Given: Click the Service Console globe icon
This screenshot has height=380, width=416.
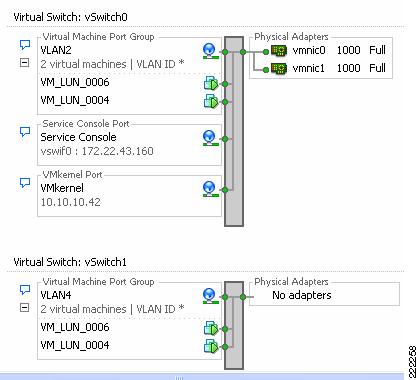Looking at the screenshot, I should 210,138.
